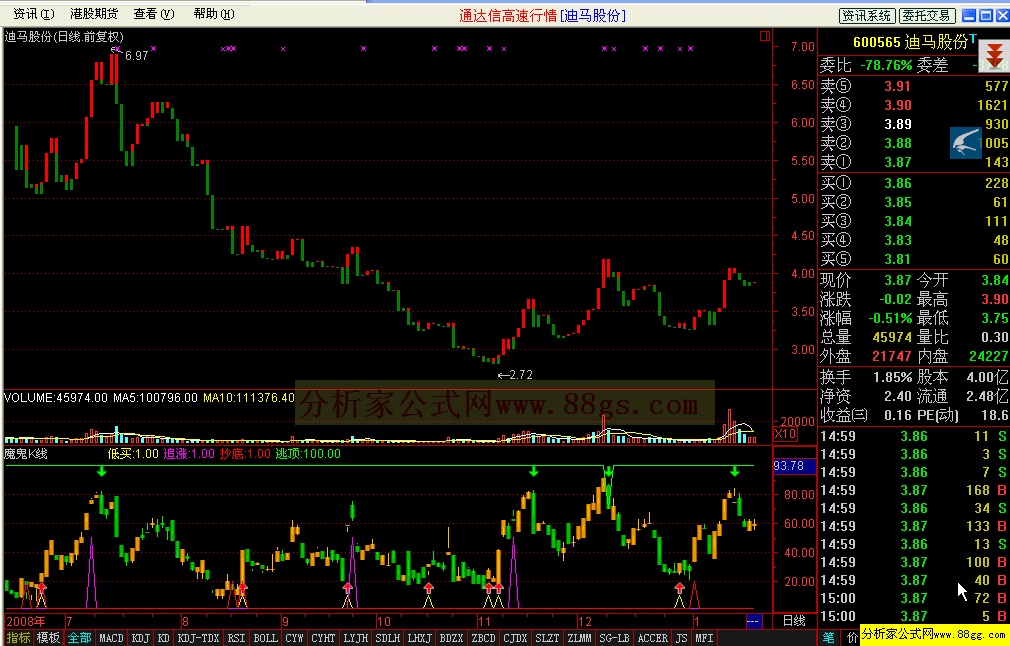Click the 魔鬼K线 indicator name

(26, 453)
